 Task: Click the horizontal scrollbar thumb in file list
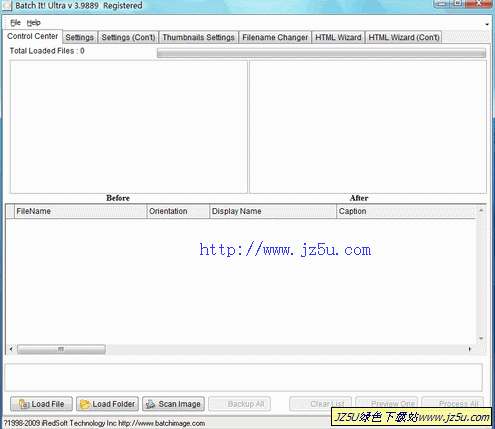coord(61,349)
